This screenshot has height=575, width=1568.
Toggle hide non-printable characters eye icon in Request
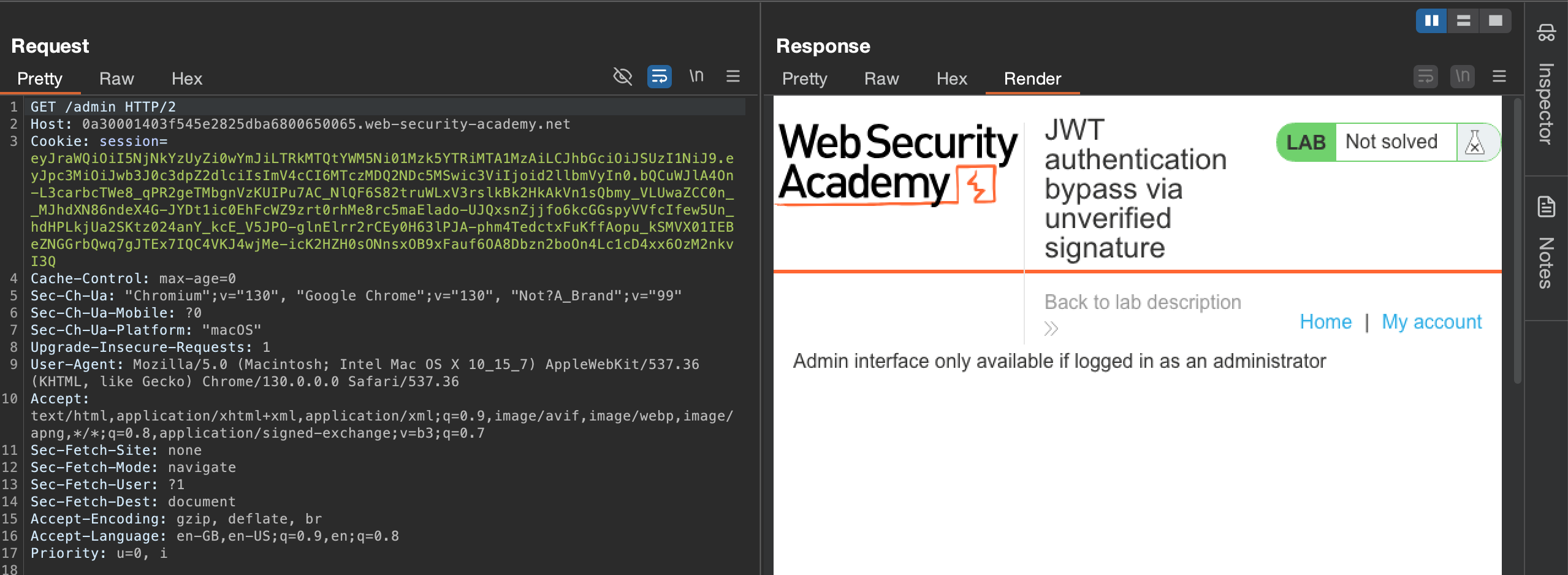coord(622,77)
